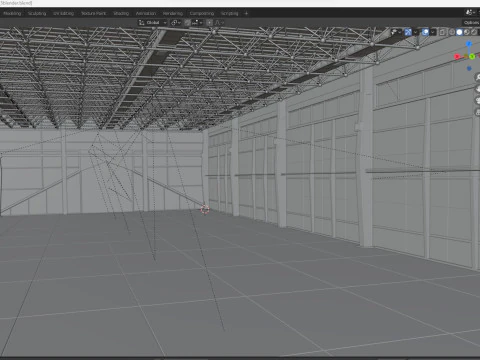This screenshot has width=480, height=360.
Task: Select Rendered viewport shading
Action: (474, 32)
